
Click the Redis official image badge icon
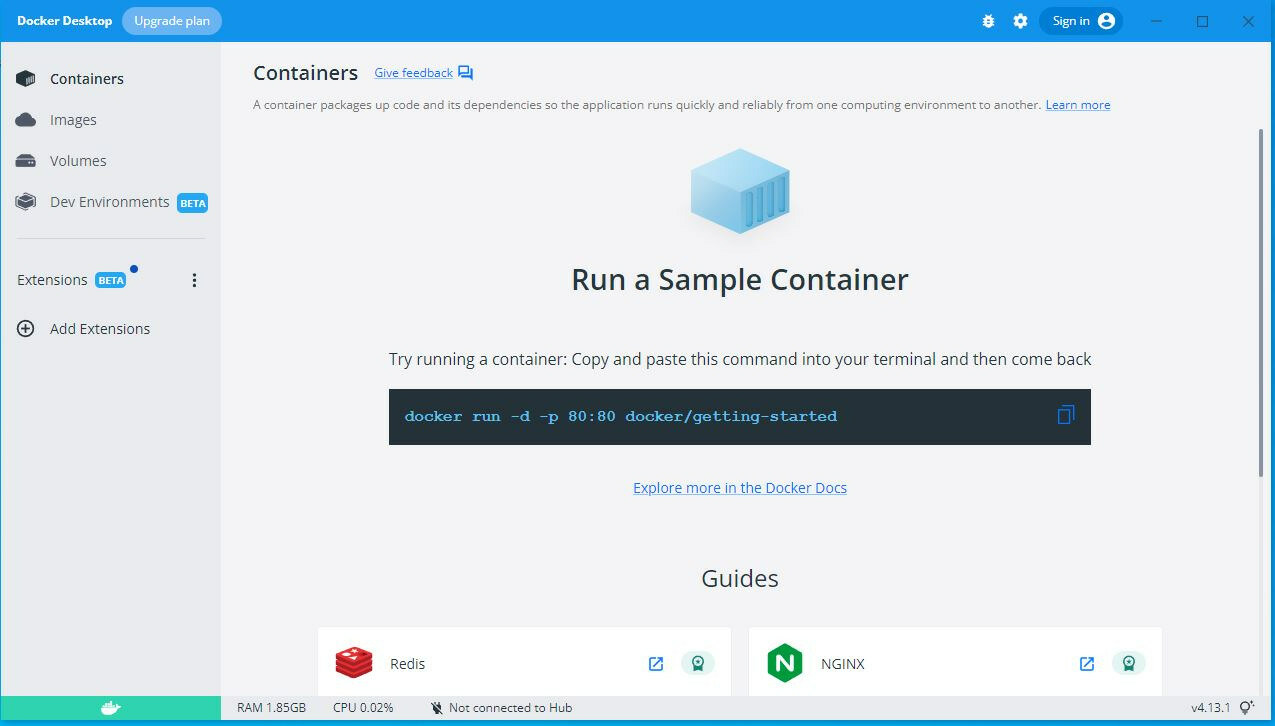[698, 663]
